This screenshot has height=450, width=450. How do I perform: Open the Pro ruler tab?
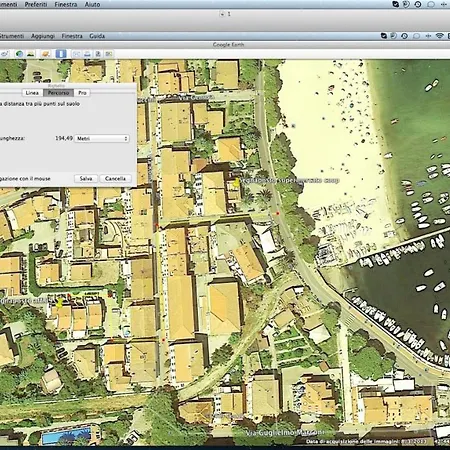tap(82, 93)
